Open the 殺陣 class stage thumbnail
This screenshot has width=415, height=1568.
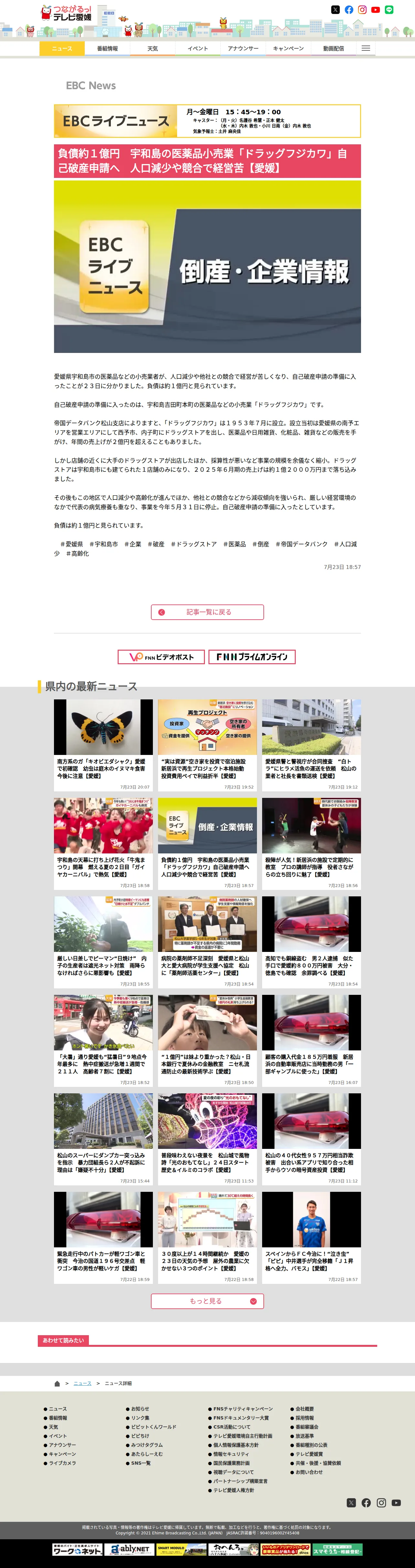pyautogui.click(x=311, y=825)
